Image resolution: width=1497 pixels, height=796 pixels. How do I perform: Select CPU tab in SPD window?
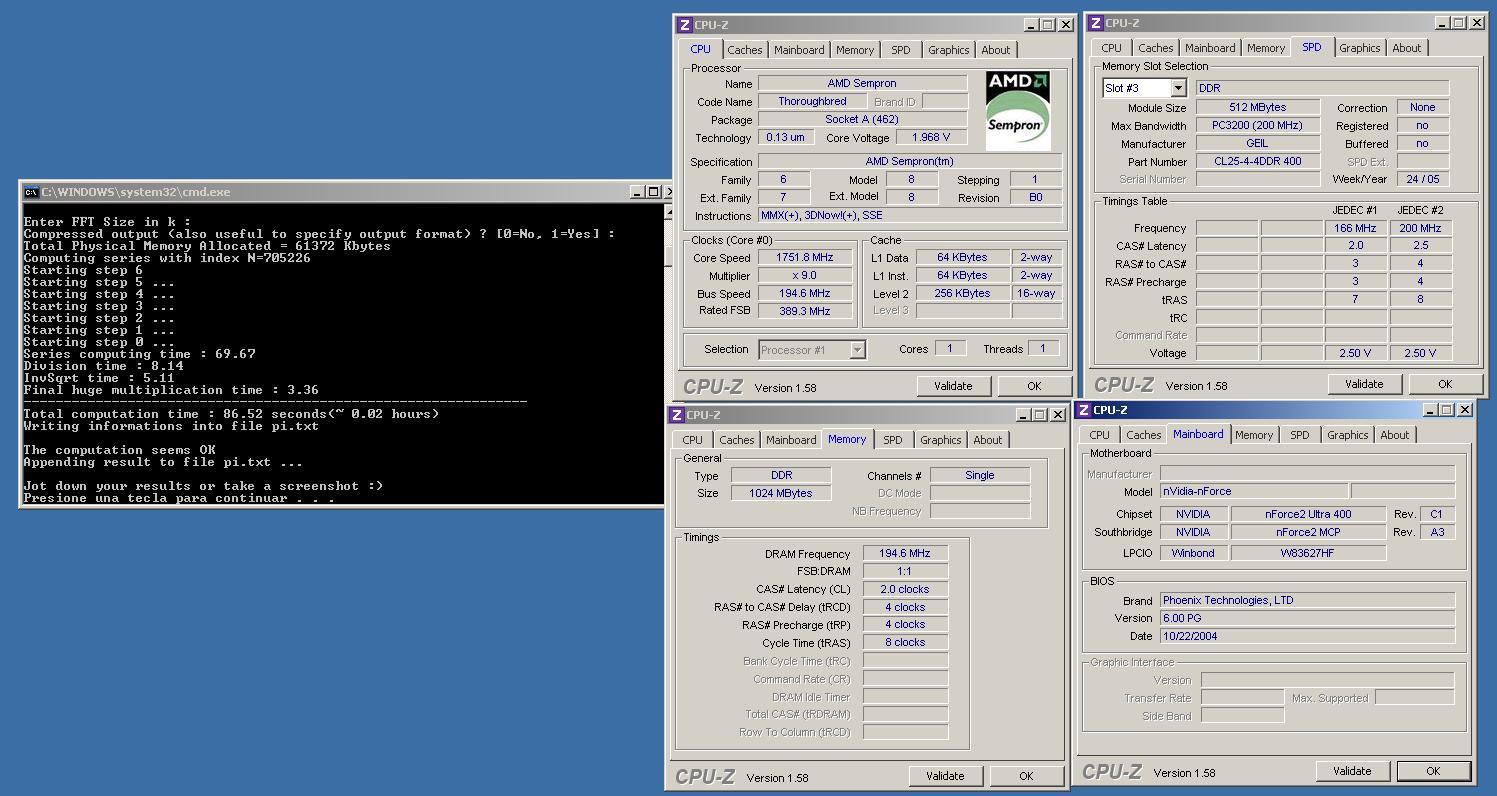1111,48
